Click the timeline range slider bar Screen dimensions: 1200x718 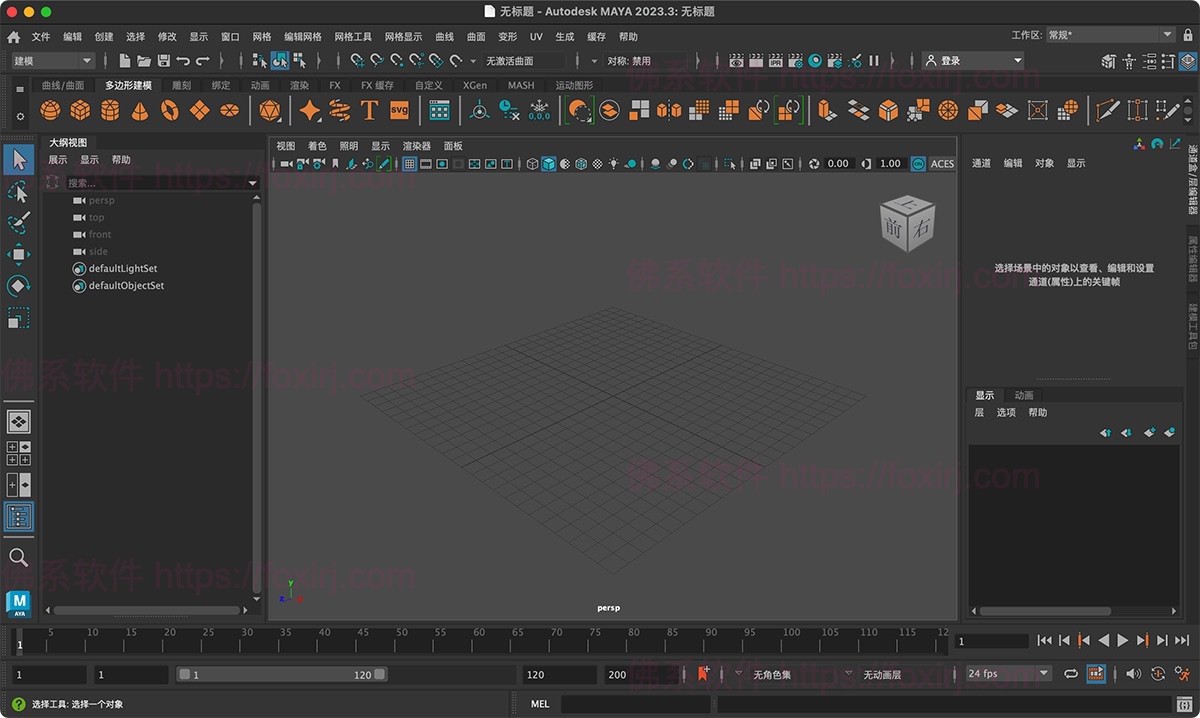pyautogui.click(x=282, y=675)
